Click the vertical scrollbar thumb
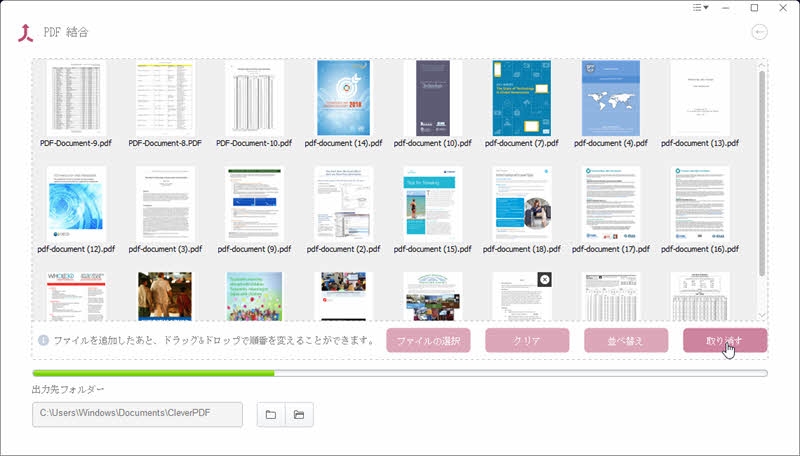 (x=762, y=173)
